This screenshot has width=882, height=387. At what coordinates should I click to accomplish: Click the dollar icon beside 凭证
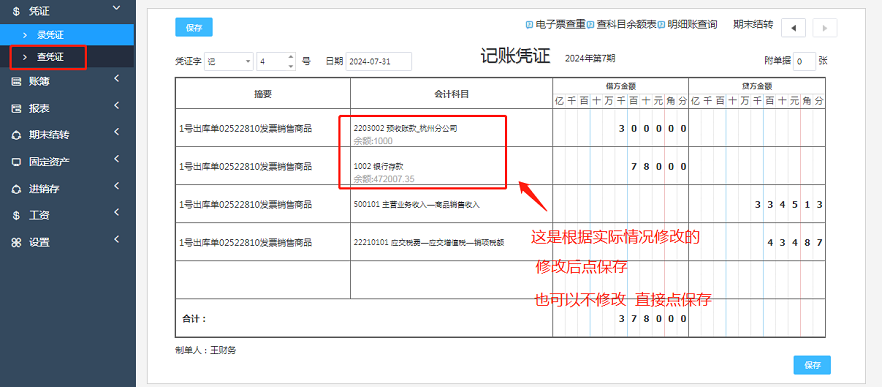click(16, 10)
